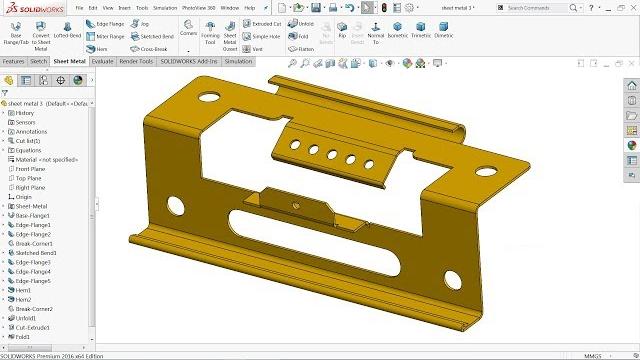640x360 pixels.
Task: Switch to the Sketch tab
Action: [39, 62]
